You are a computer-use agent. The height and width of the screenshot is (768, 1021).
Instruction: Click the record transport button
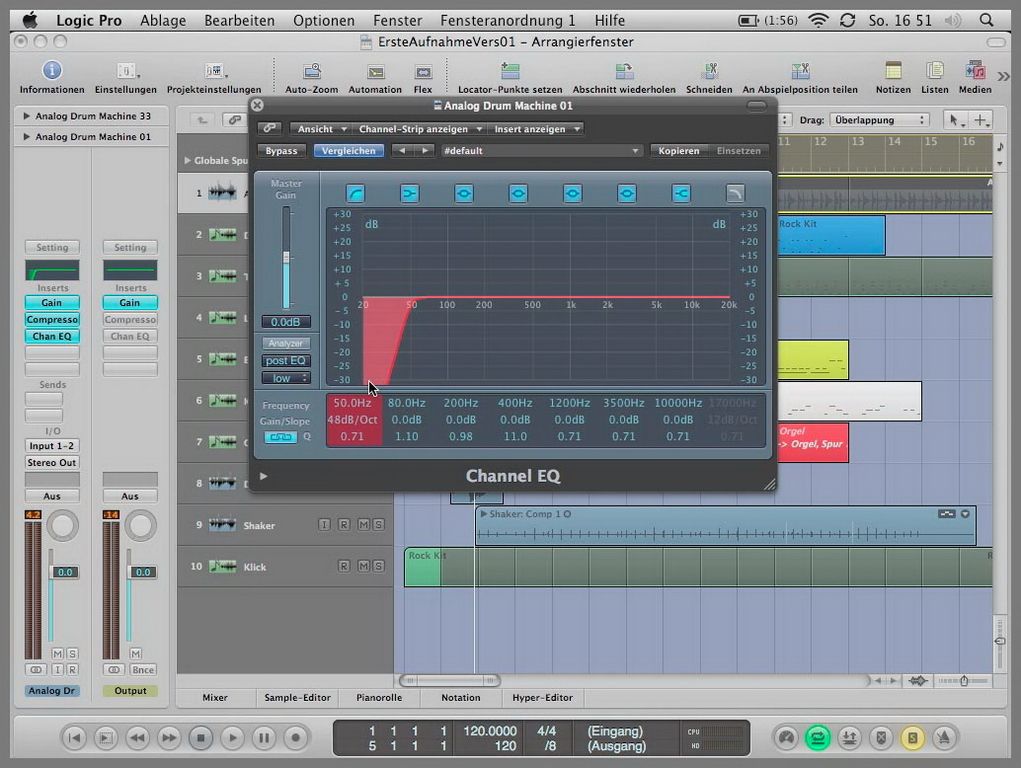296,738
